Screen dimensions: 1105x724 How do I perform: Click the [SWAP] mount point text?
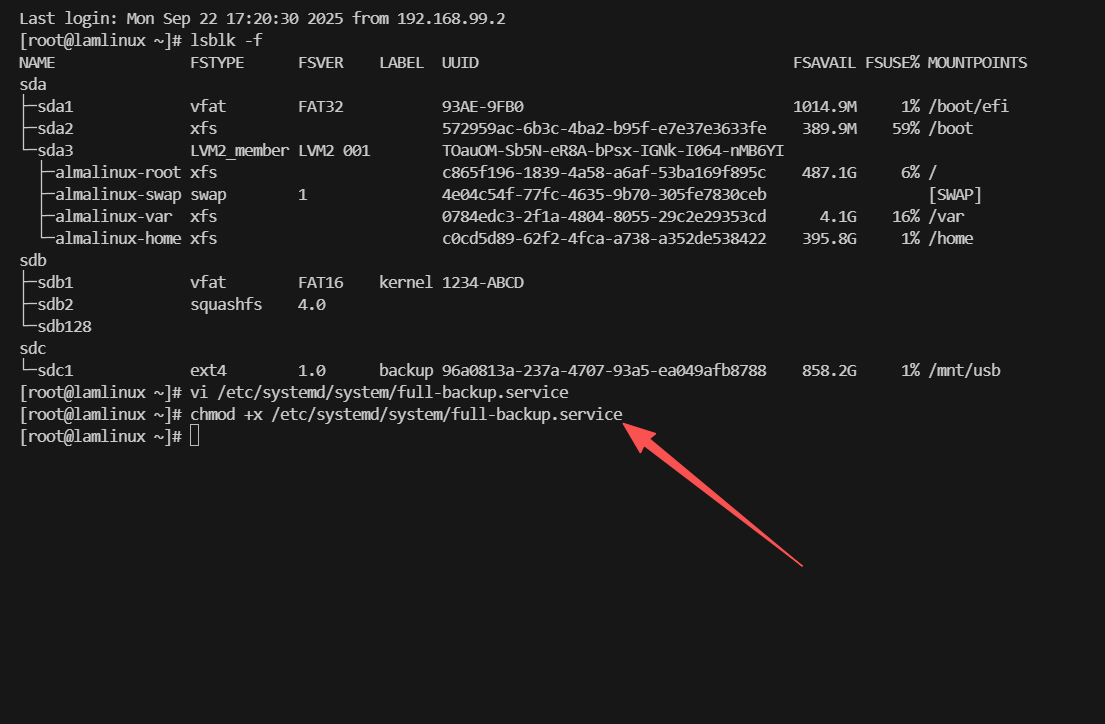(955, 194)
